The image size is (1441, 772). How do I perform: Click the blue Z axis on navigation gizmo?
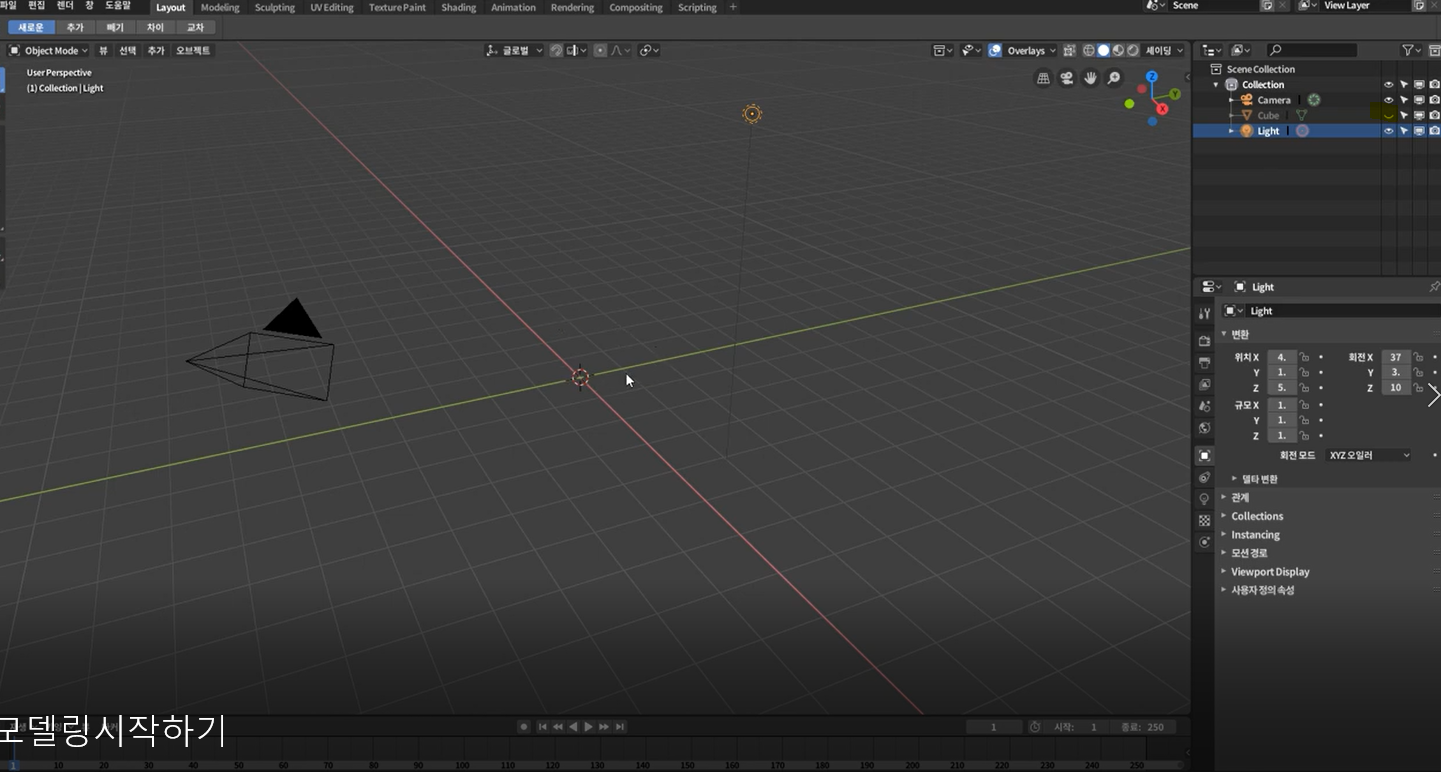(x=1152, y=76)
